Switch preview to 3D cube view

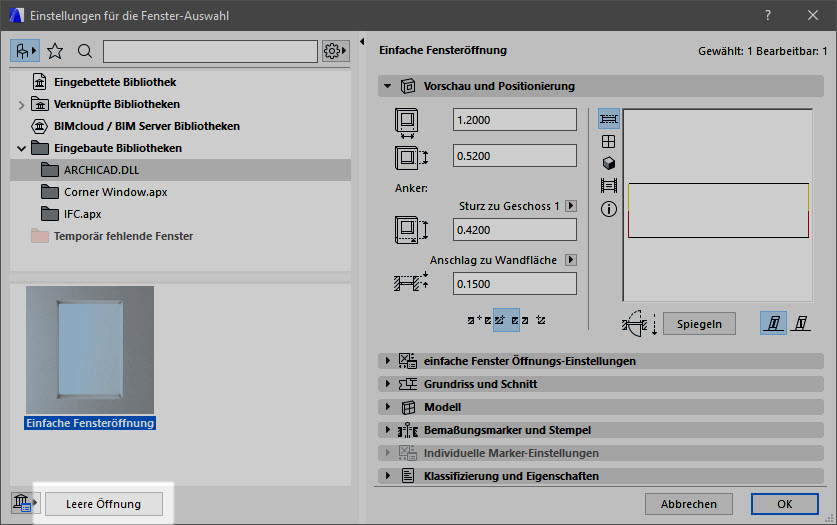click(x=609, y=163)
